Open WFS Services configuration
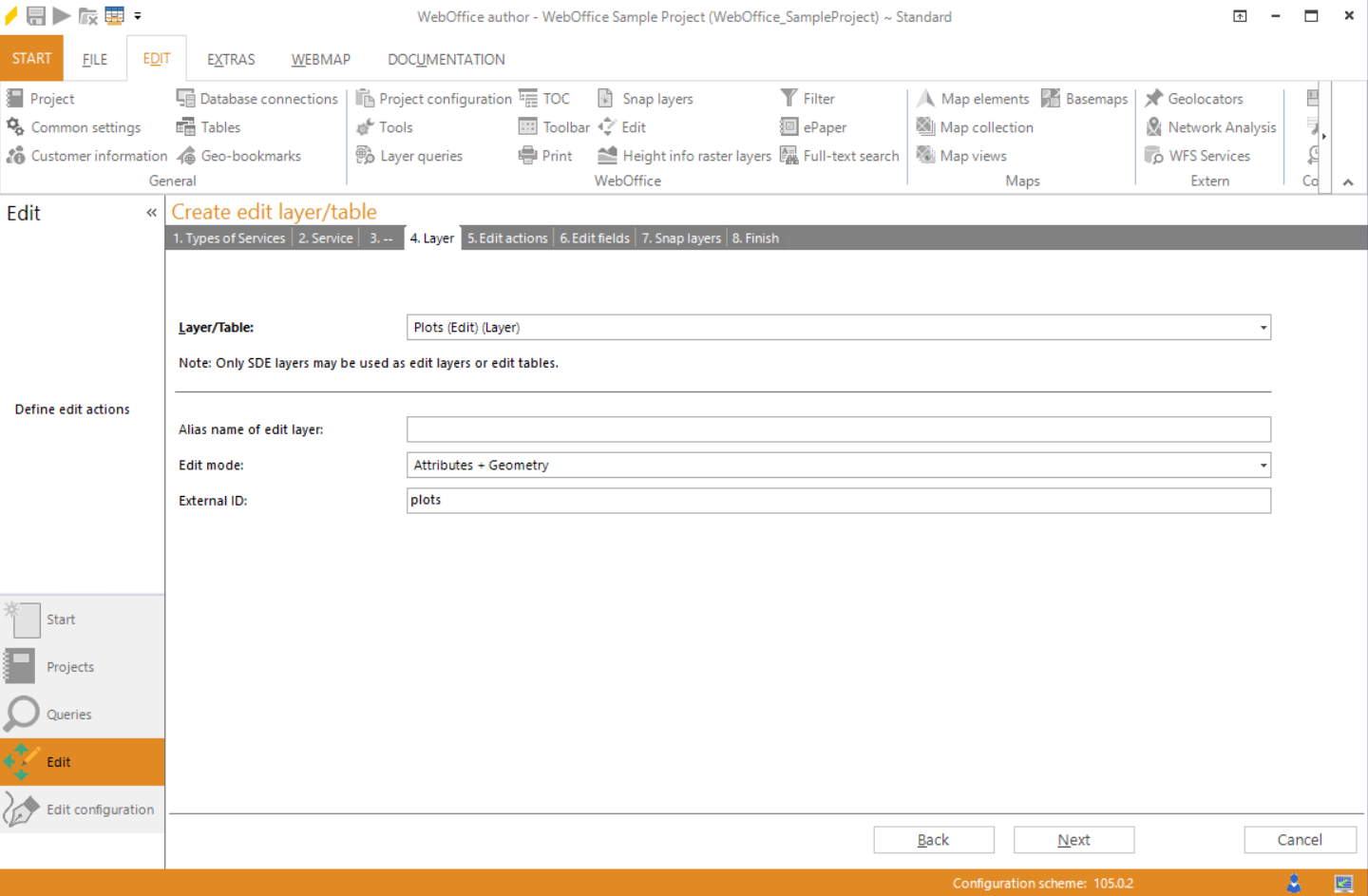The image size is (1368, 896). [x=1210, y=155]
